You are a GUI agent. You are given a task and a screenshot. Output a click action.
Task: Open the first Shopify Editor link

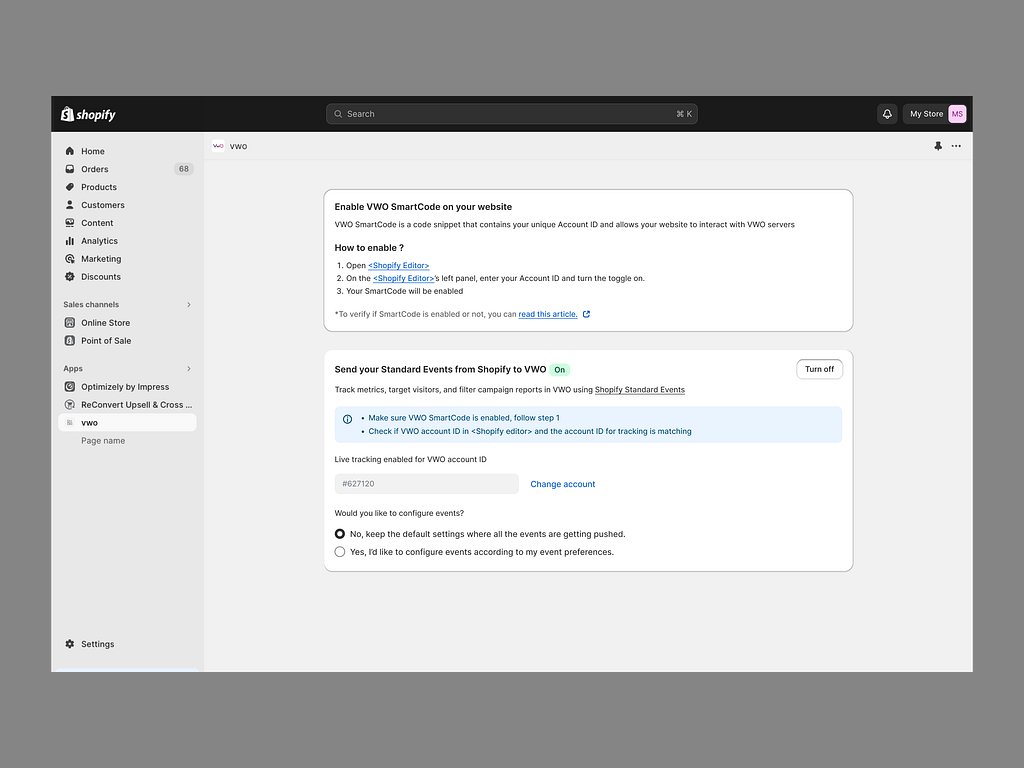tap(398, 265)
